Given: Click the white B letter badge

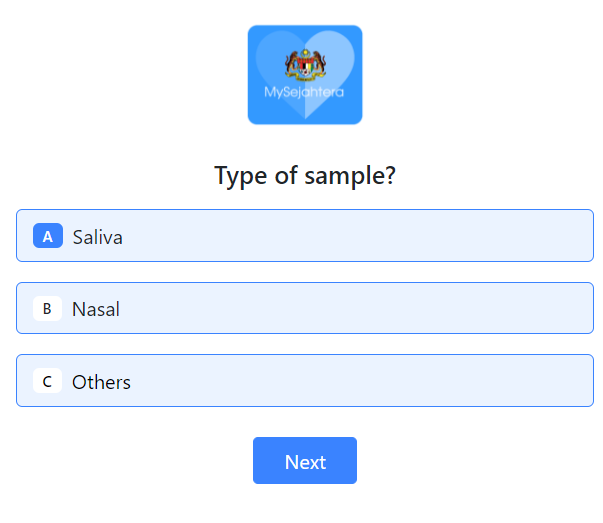Looking at the screenshot, I should [x=47, y=309].
